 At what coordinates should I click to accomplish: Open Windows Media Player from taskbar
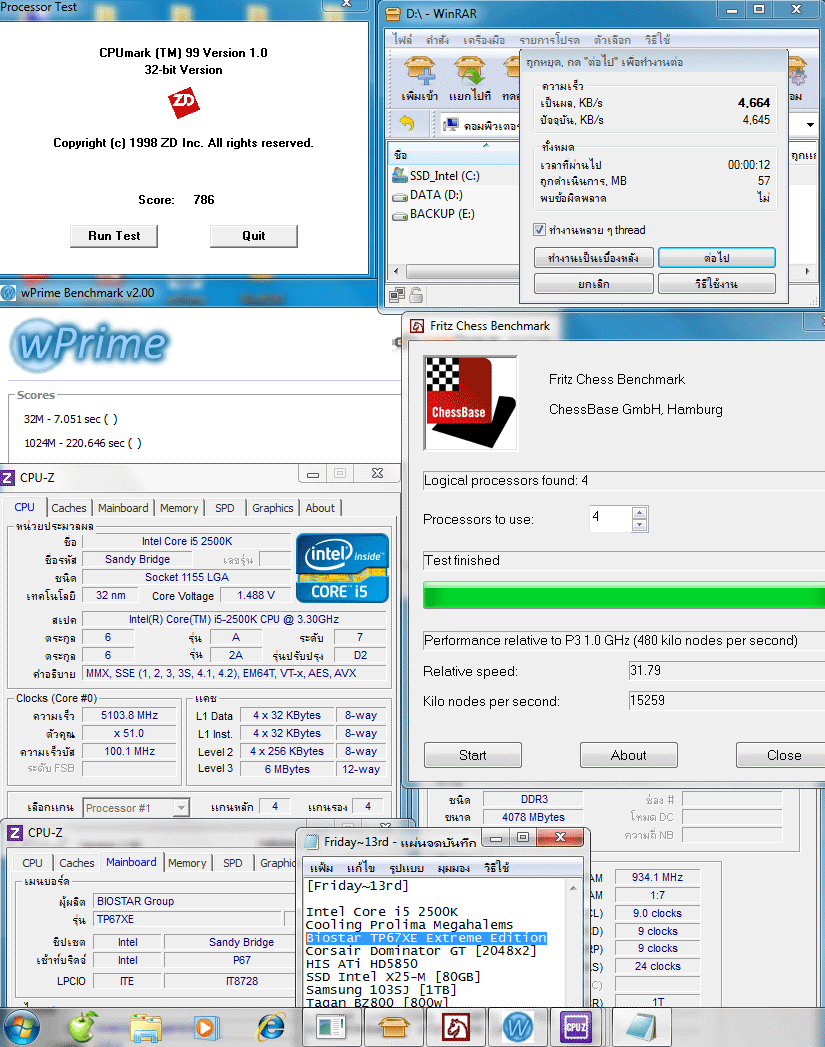tap(206, 1028)
